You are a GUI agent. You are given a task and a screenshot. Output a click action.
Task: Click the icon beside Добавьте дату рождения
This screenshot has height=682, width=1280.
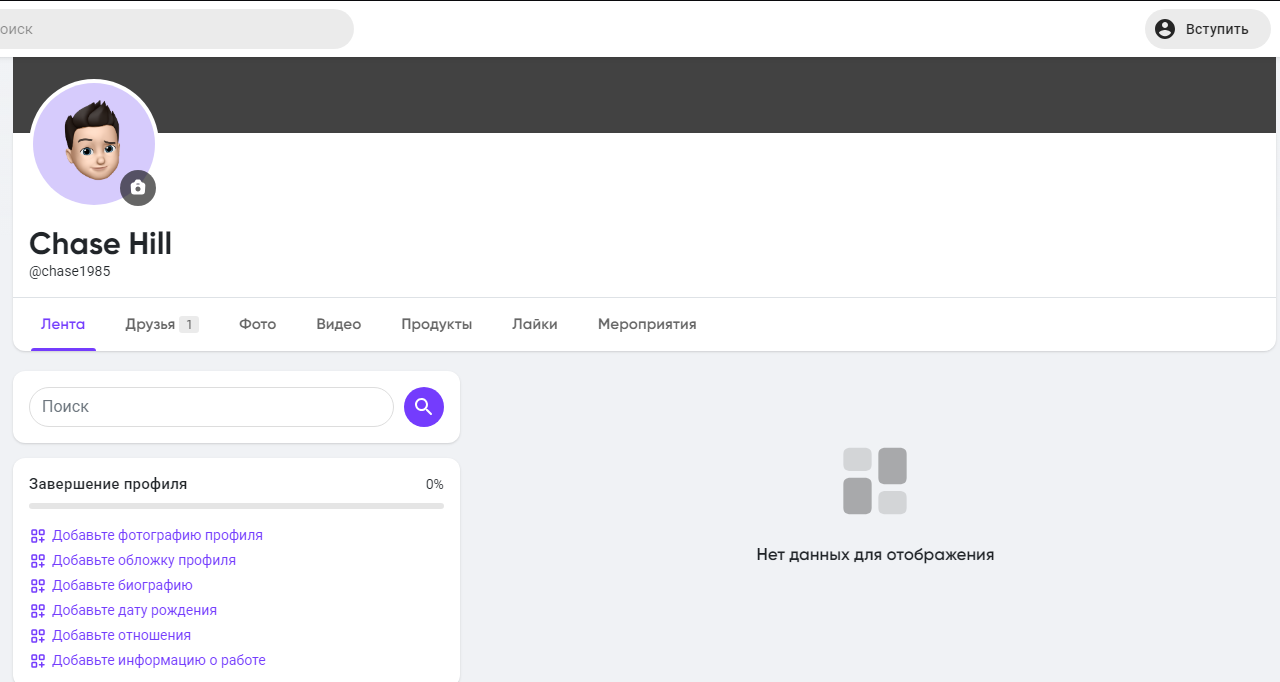pyautogui.click(x=38, y=611)
